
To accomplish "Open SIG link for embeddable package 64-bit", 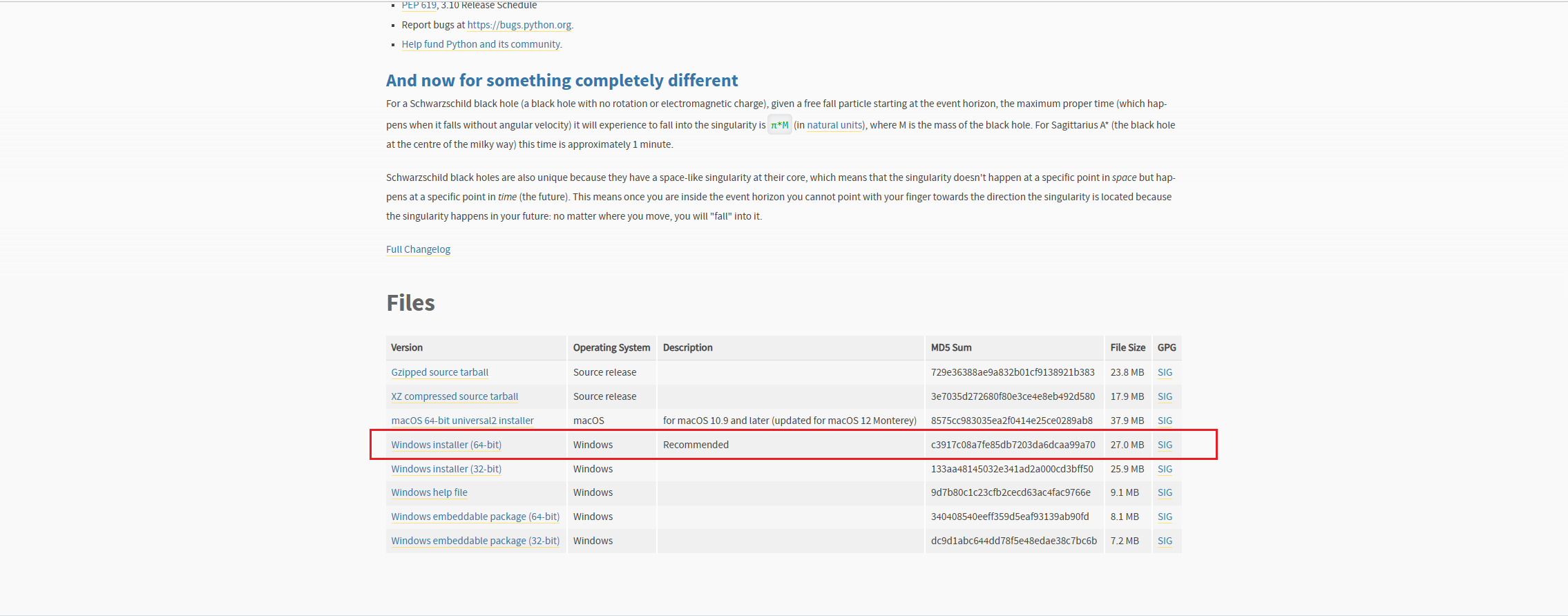I will pyautogui.click(x=1165, y=517).
